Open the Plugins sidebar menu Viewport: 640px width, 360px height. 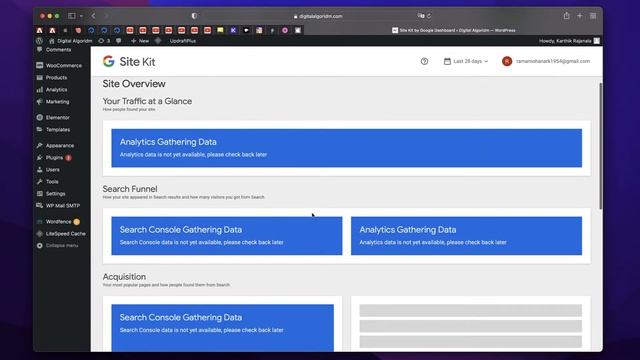54,158
